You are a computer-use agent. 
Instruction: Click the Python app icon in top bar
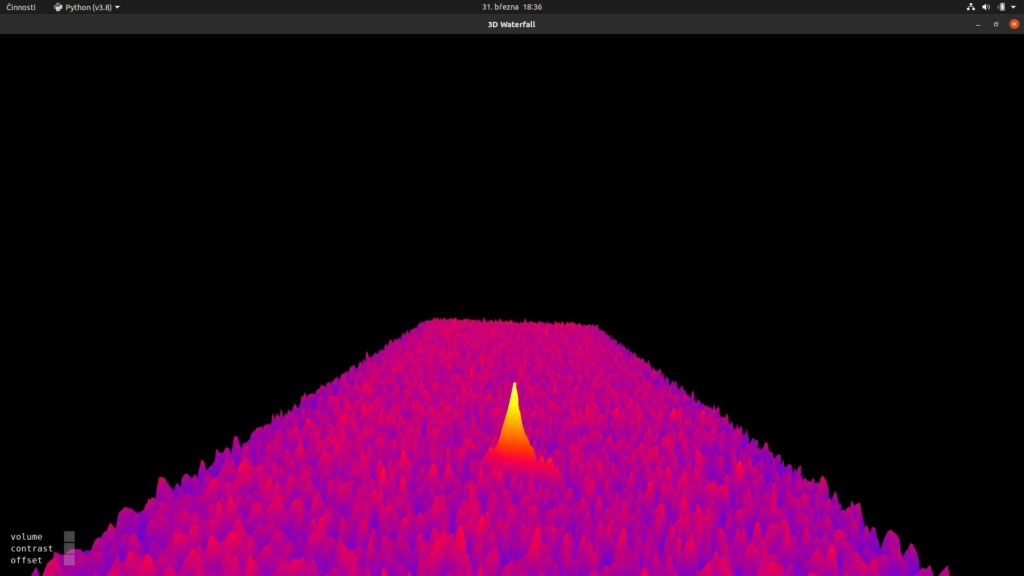click(x=58, y=7)
